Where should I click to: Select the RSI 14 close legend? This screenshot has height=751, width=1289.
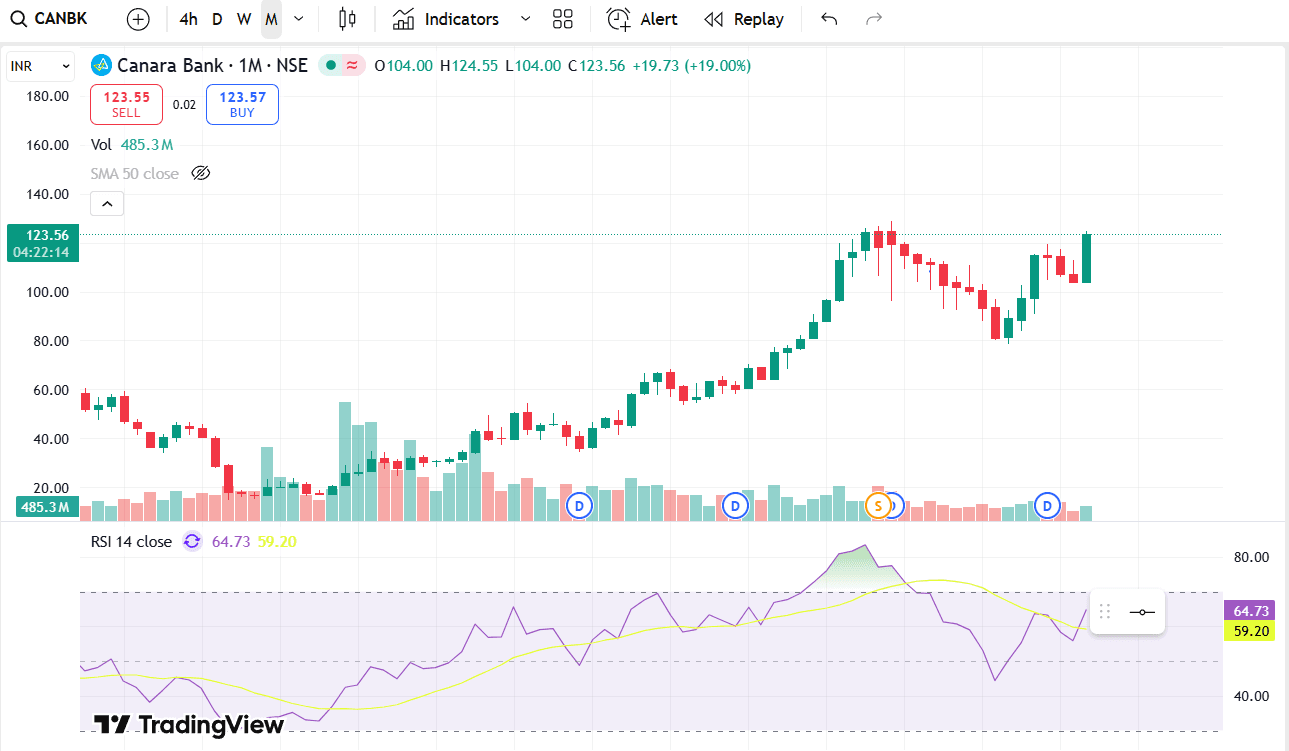click(131, 542)
